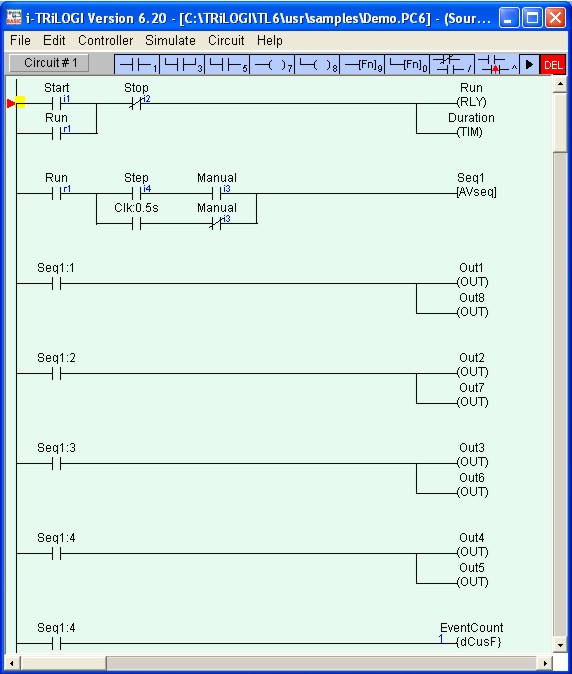Click the Circuit # 1 indicator button

50,63
